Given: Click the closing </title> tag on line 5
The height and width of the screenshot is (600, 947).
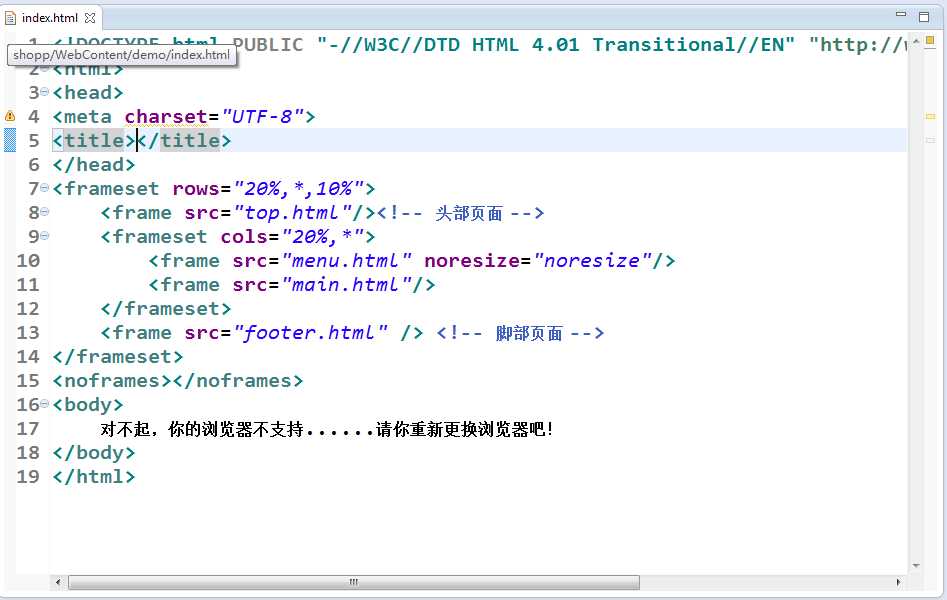Looking at the screenshot, I should 184,140.
